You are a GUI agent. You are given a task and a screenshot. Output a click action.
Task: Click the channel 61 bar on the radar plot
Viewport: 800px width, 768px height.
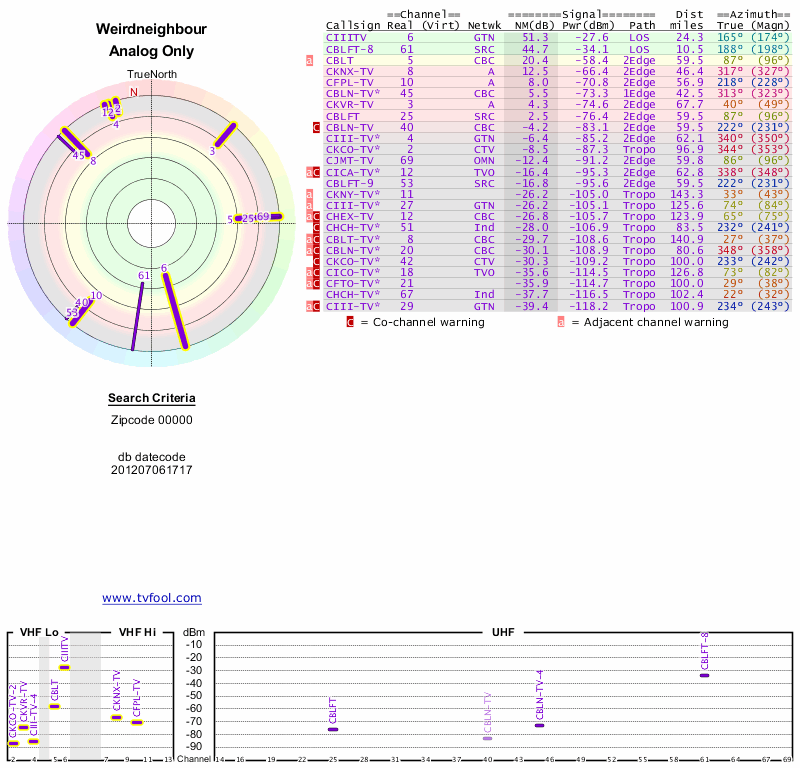[138, 316]
